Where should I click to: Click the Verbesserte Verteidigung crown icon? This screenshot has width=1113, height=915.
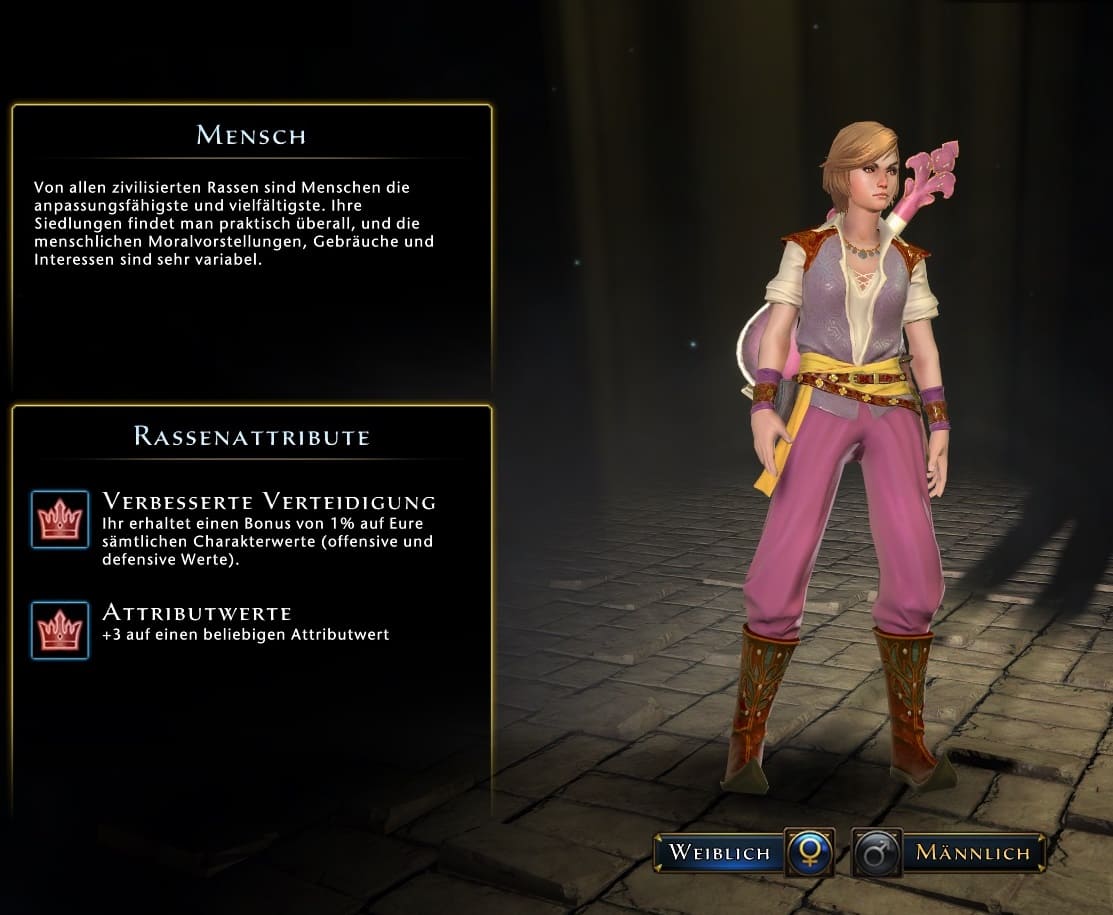click(60, 520)
